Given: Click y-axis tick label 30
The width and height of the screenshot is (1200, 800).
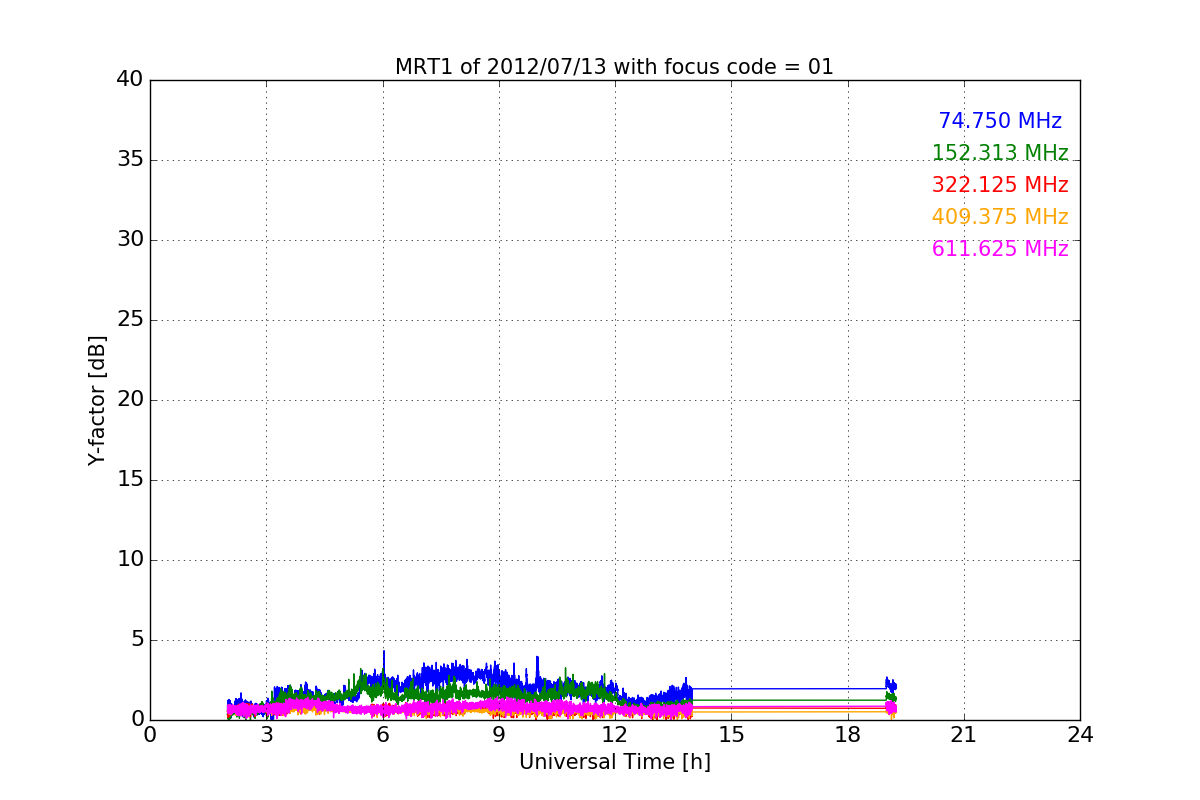Looking at the screenshot, I should click(130, 240).
